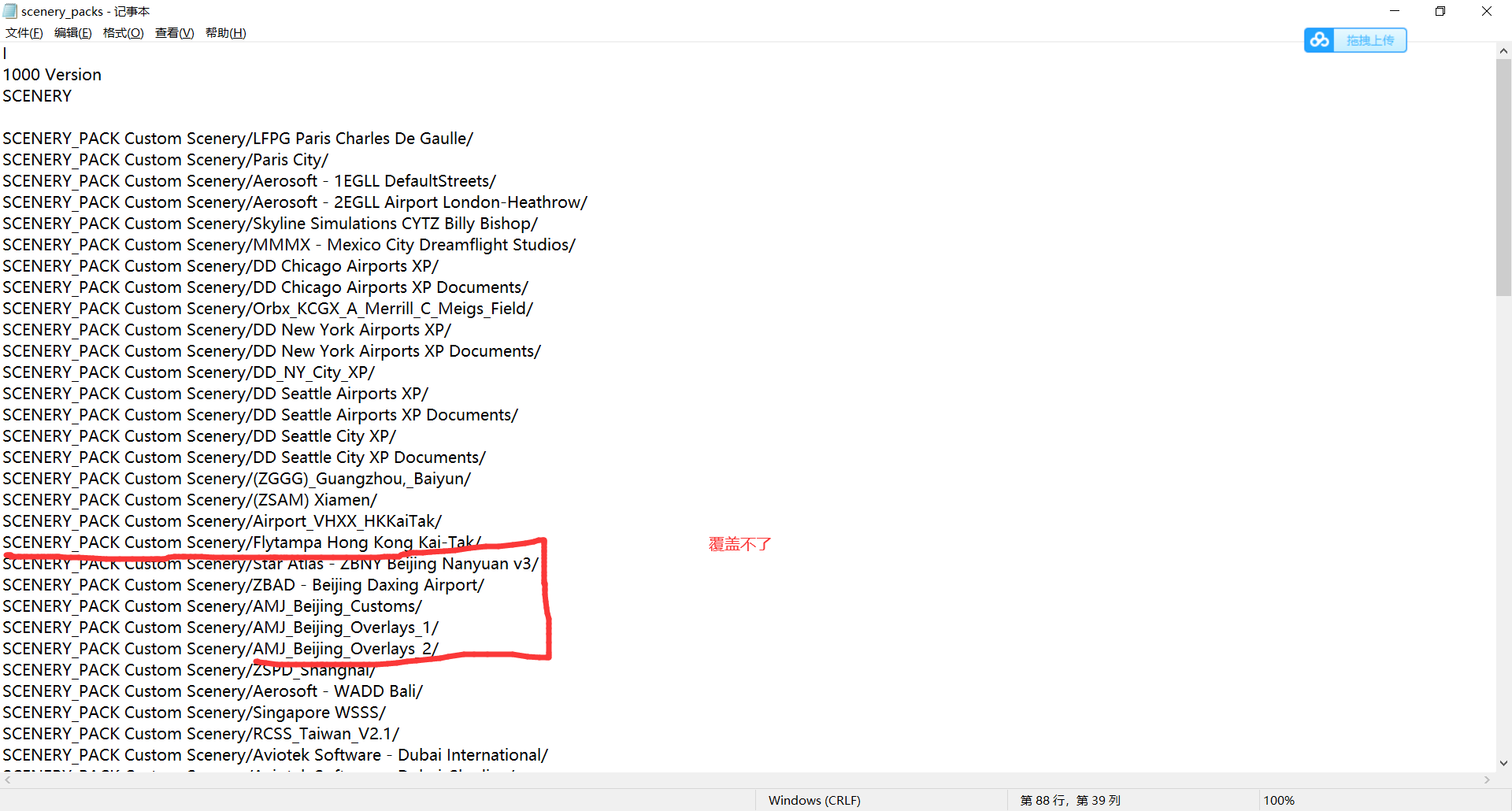Click the Baidu cloud upload icon
Screen dimensions: 1512x811
1320,40
